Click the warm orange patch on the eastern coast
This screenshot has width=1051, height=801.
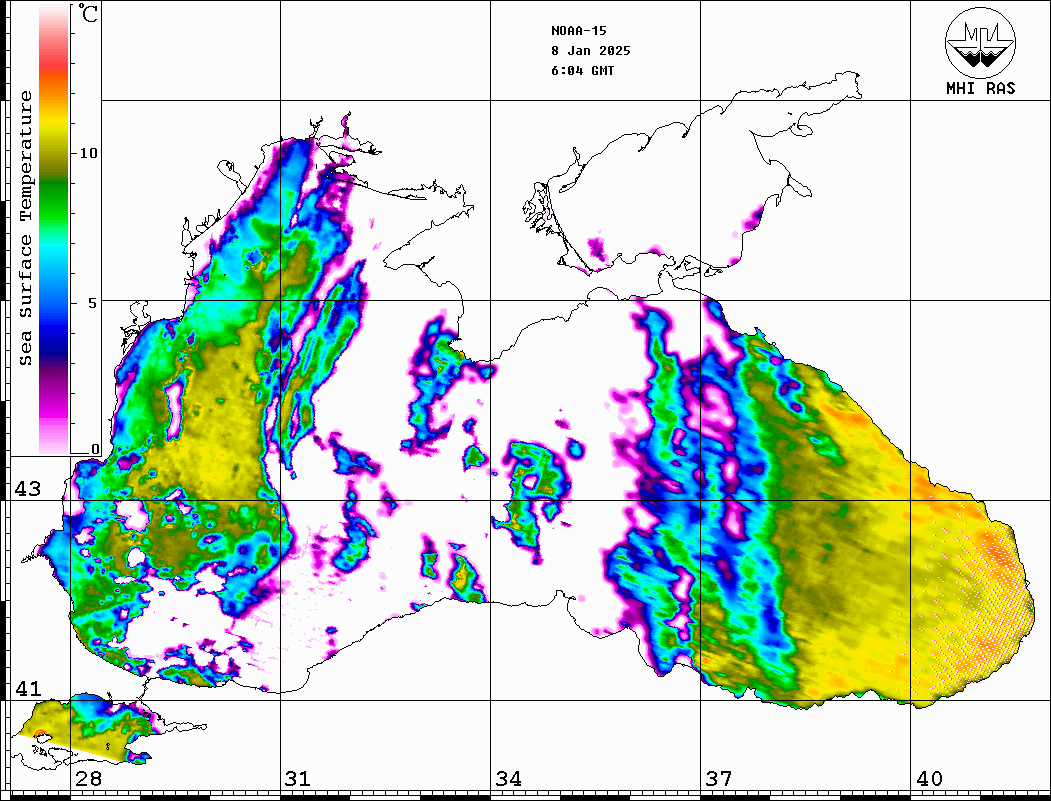995,550
